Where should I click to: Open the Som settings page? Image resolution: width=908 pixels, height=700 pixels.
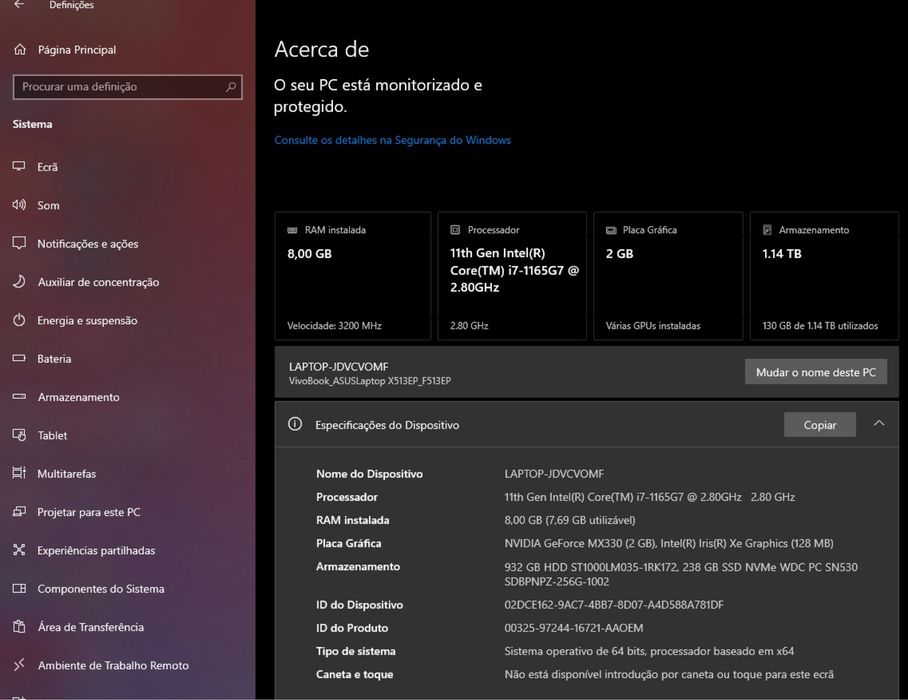[x=48, y=206]
